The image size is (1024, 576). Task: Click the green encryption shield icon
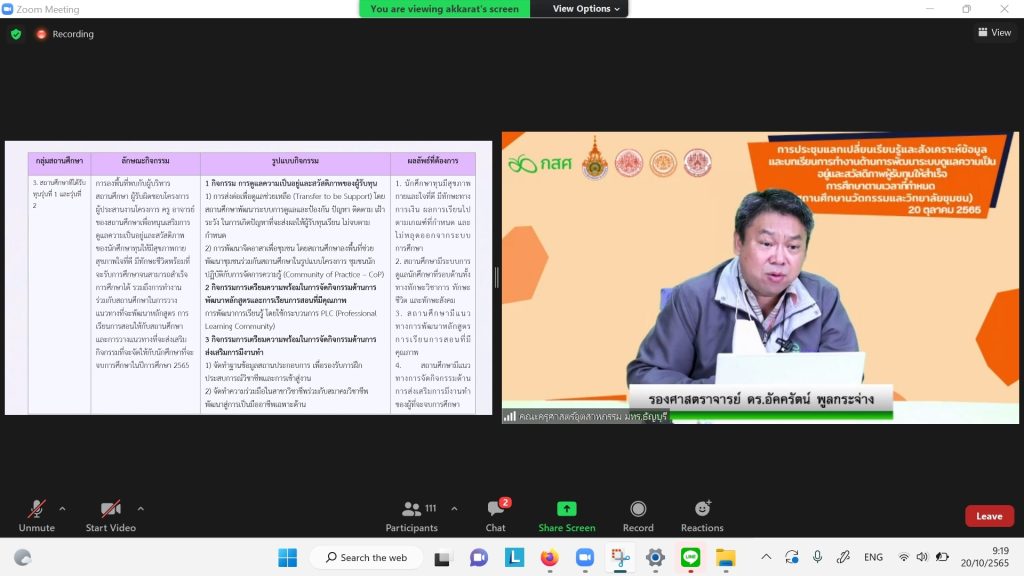coord(16,34)
